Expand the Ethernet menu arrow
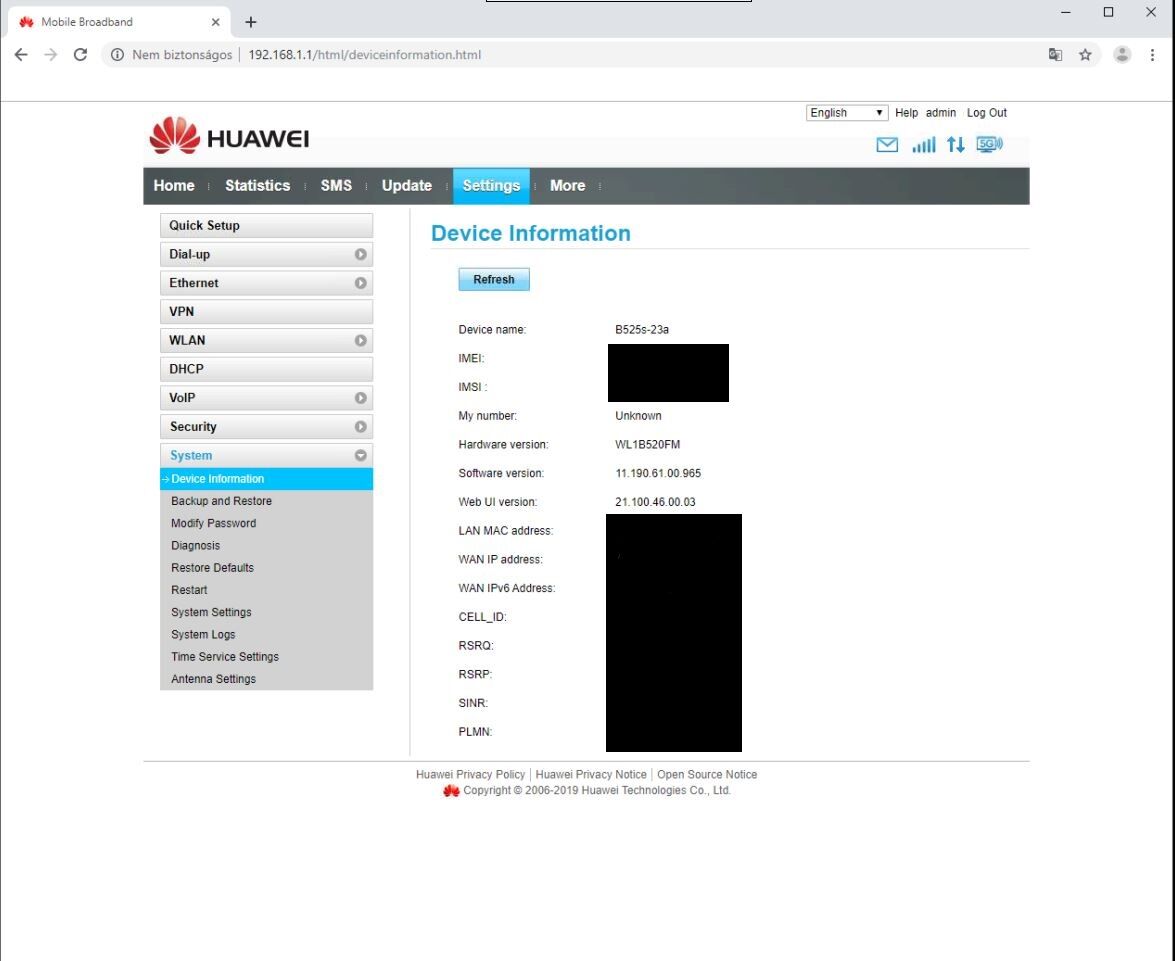 [360, 283]
